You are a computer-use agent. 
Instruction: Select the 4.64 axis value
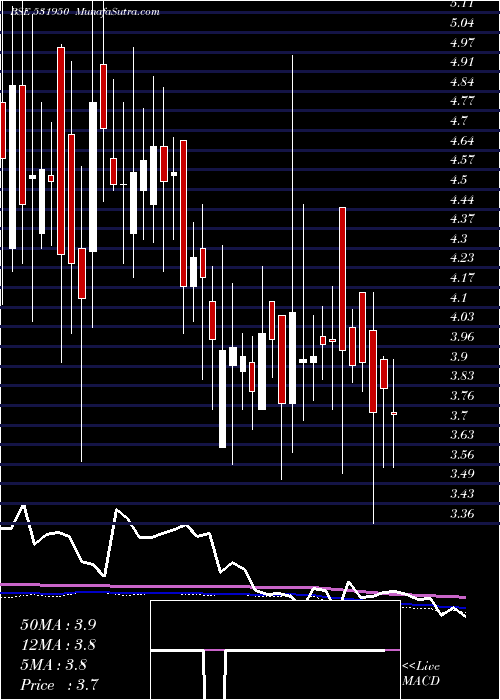click(x=462, y=140)
